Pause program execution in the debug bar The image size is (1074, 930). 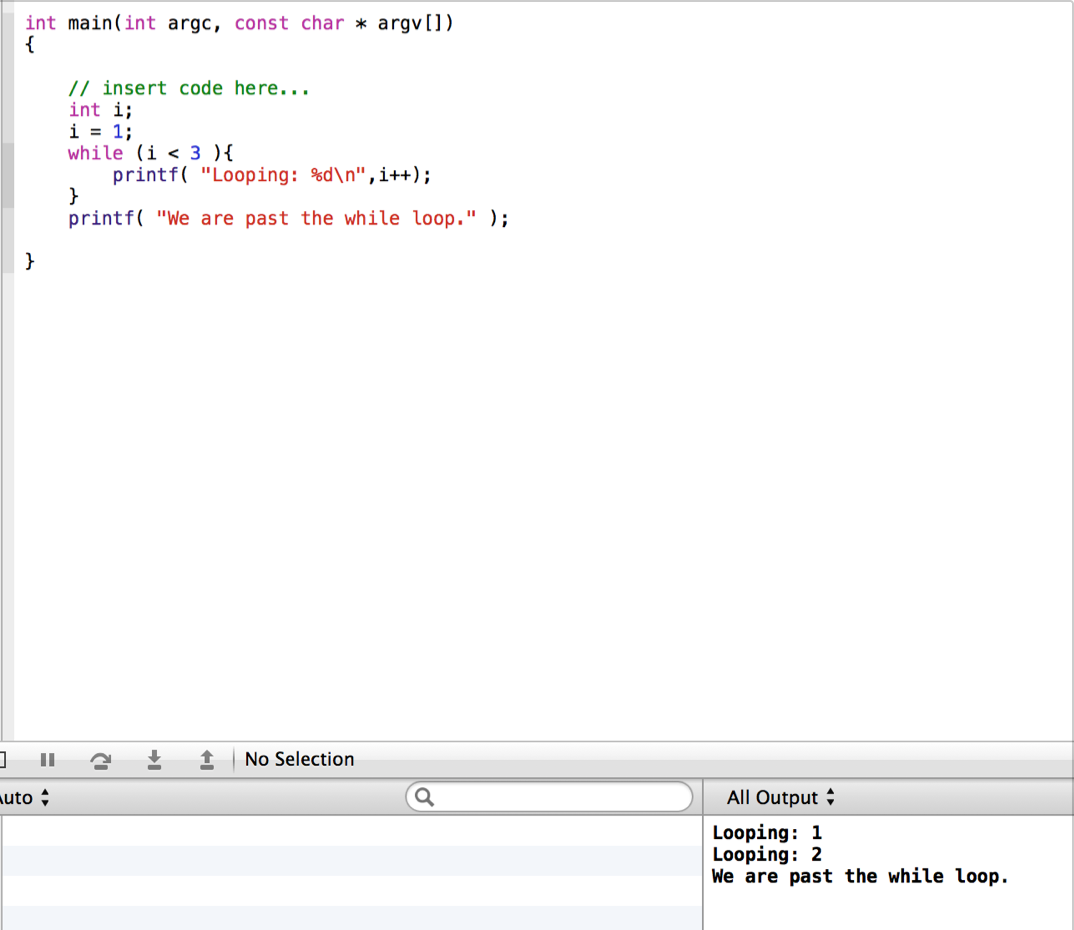(47, 760)
